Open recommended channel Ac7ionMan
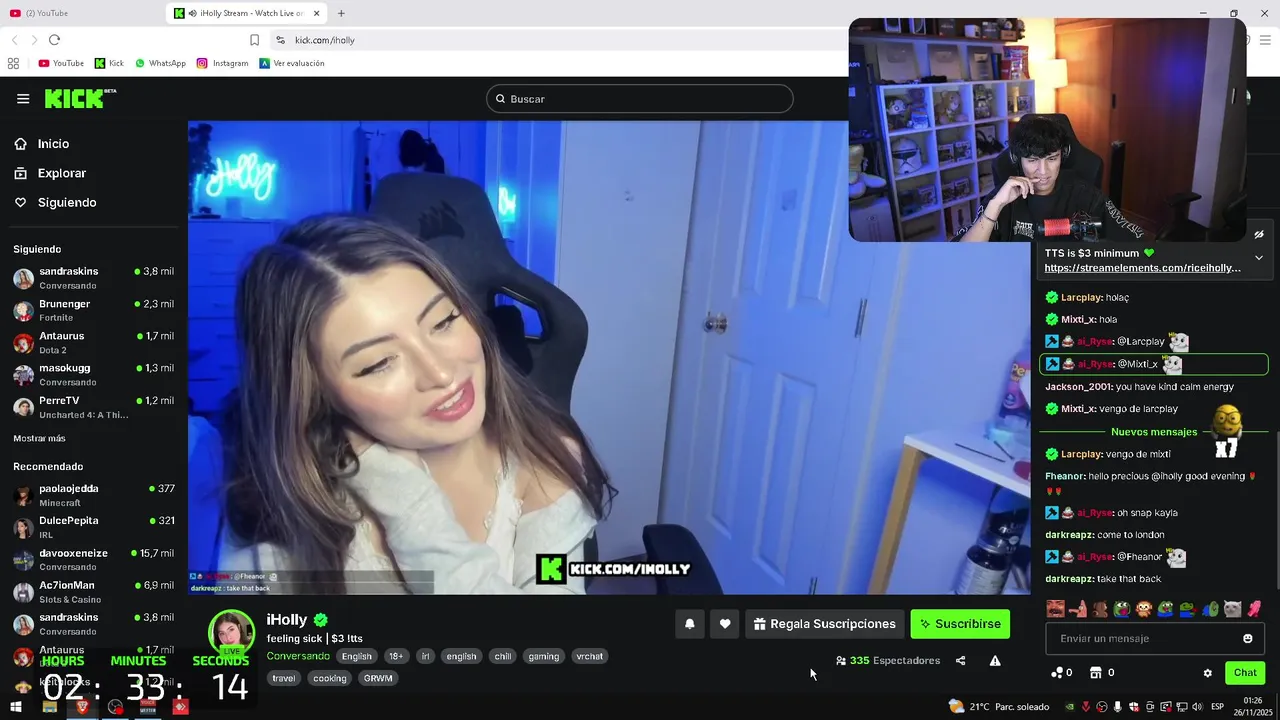Screen dimensions: 1280x720 94,592
